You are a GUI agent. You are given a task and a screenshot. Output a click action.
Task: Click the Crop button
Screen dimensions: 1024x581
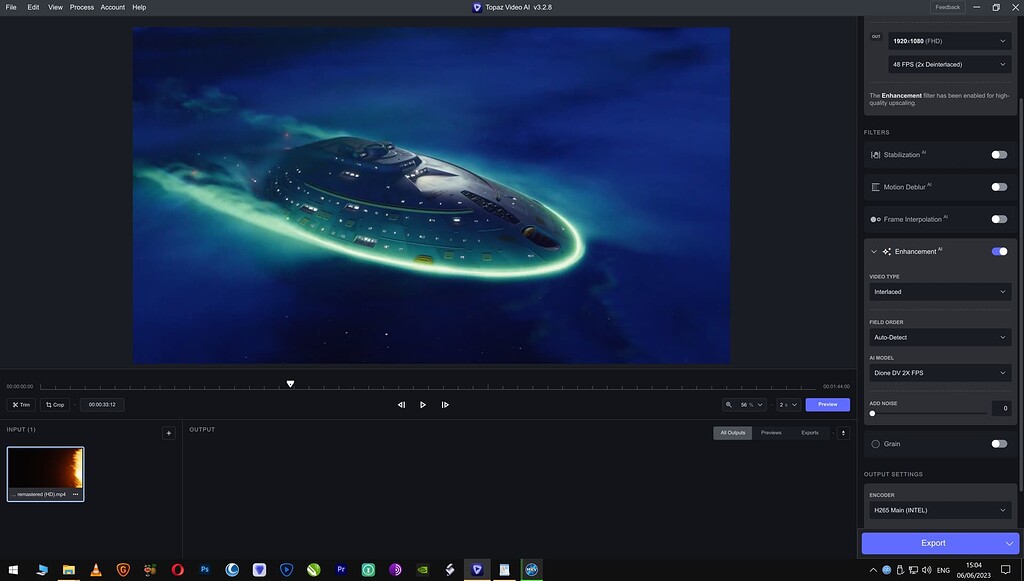pos(55,405)
